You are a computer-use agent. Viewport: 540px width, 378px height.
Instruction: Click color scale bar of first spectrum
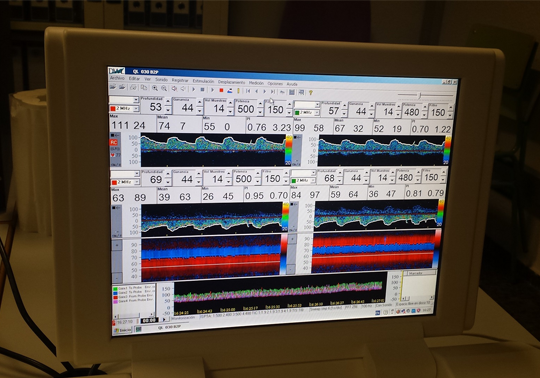click(x=288, y=150)
